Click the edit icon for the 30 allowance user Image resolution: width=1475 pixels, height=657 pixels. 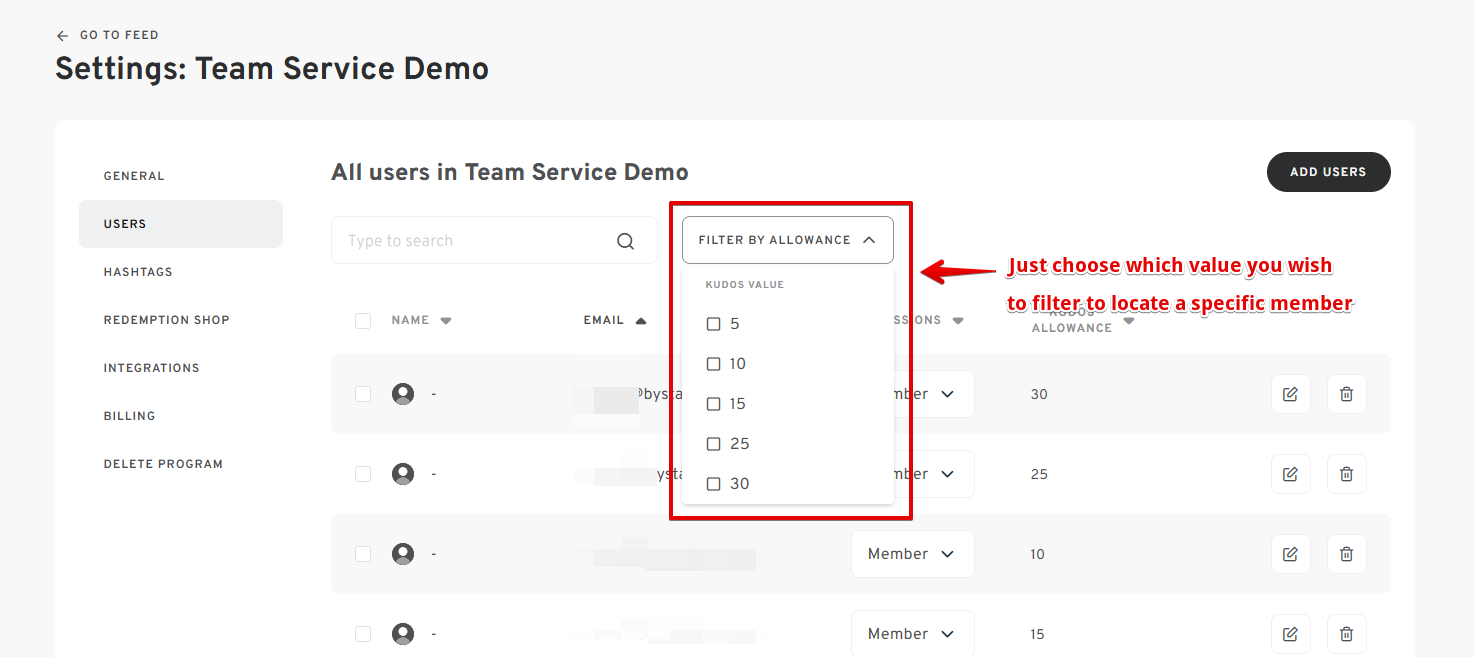(x=1290, y=394)
